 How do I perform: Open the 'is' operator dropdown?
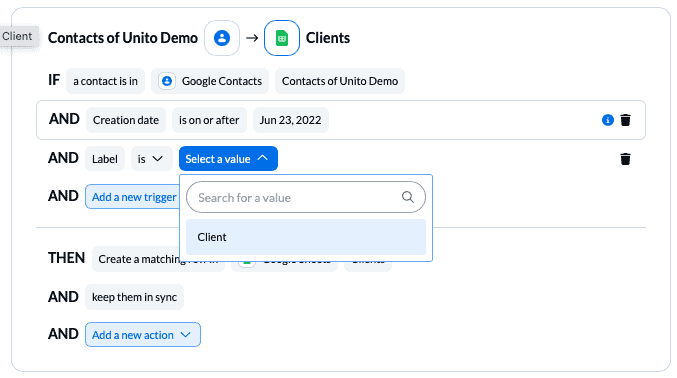coord(152,159)
